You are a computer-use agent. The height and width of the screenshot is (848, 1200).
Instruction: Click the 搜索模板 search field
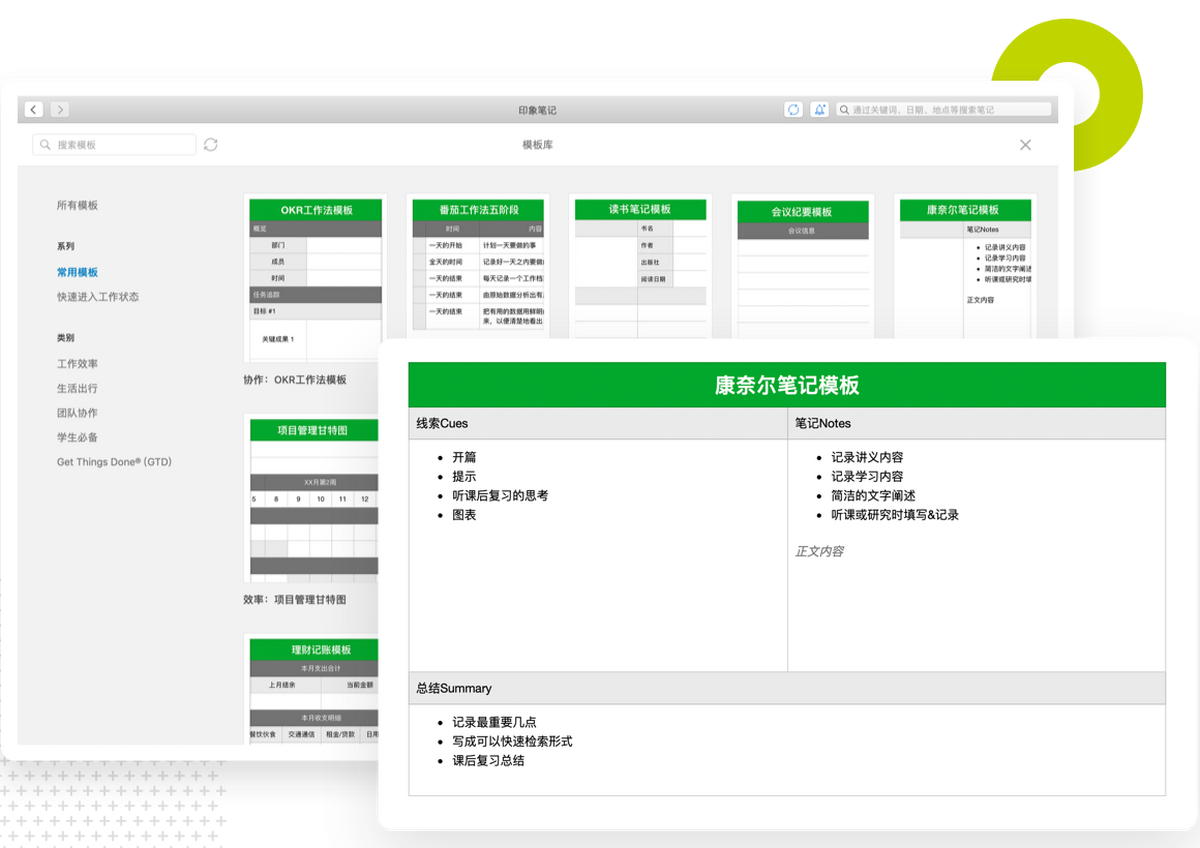[x=114, y=145]
